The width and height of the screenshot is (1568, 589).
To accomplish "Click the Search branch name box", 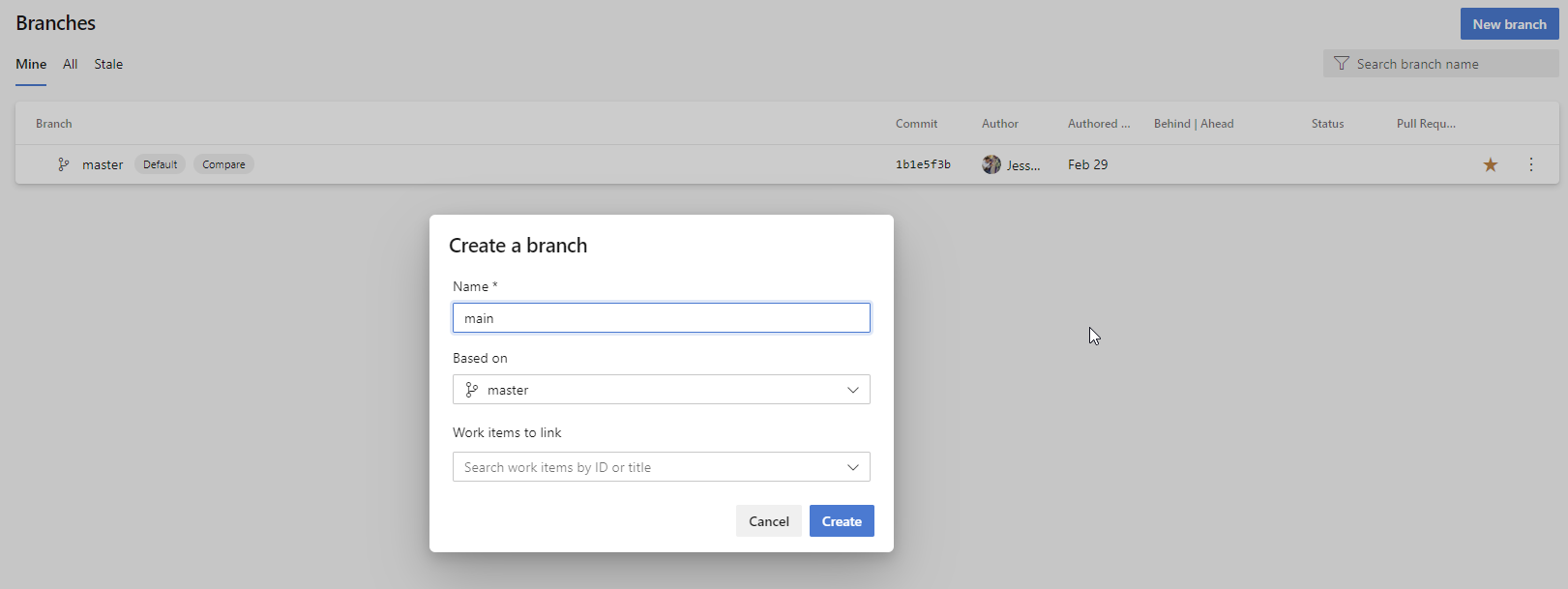I will (1441, 64).
